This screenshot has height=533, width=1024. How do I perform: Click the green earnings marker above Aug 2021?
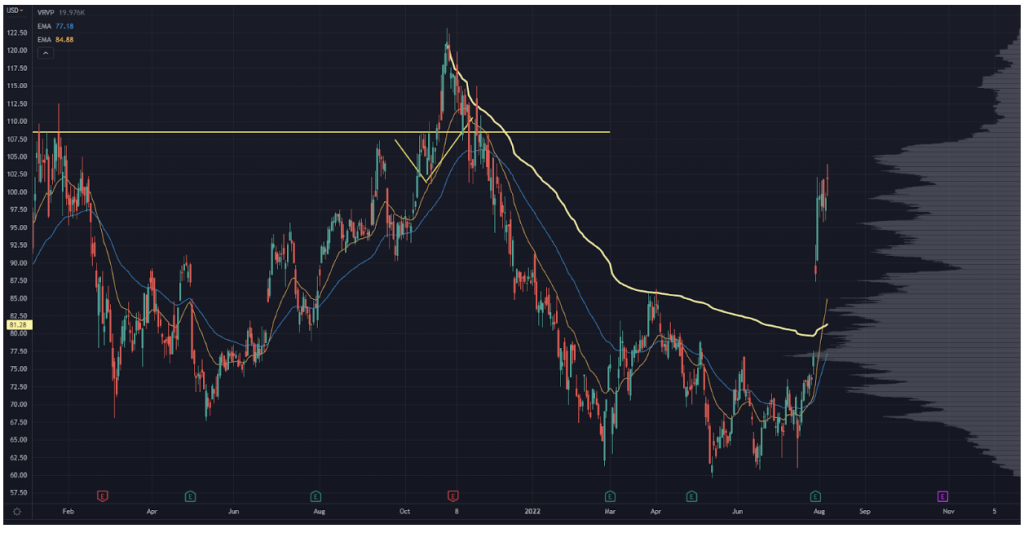click(x=315, y=496)
